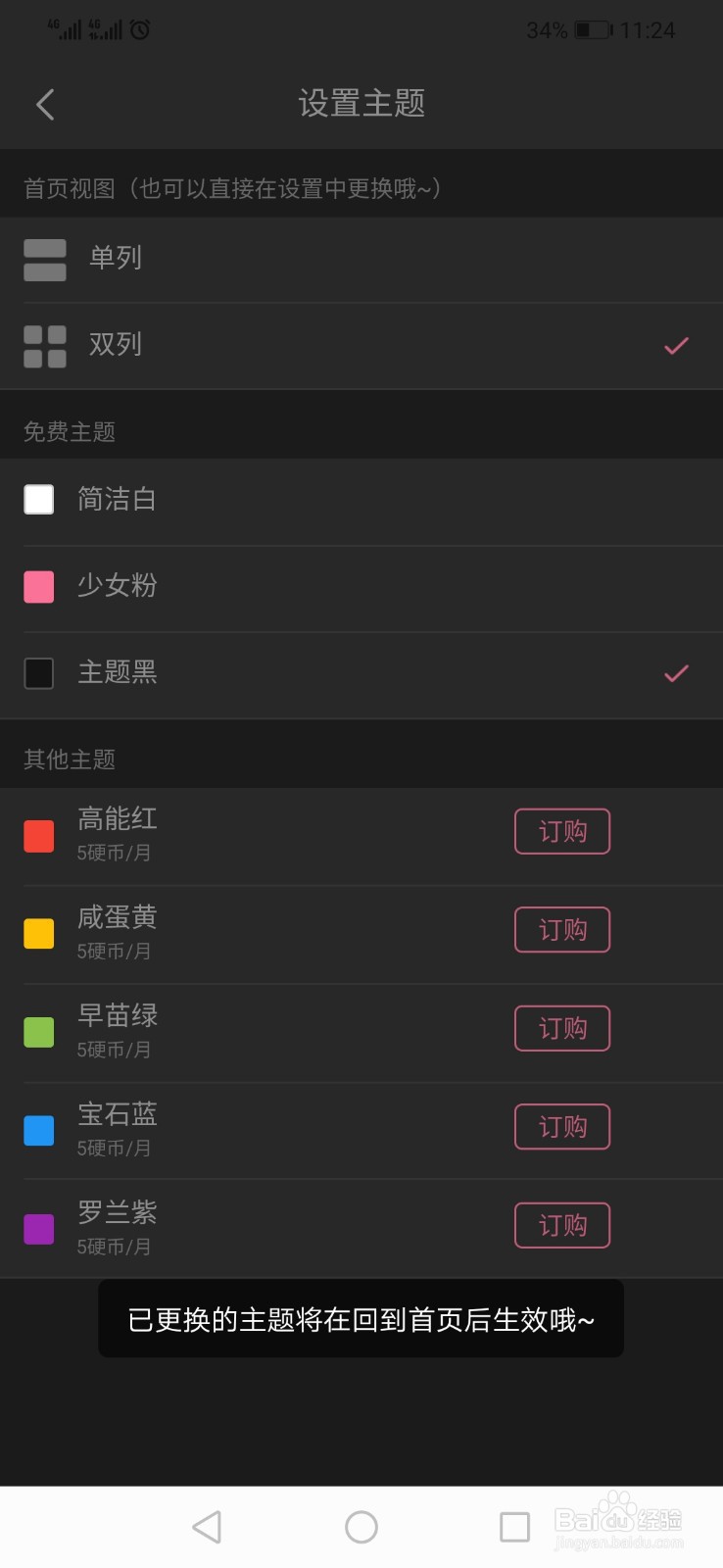
Task: Purchase 宝石蓝 theme using 订购 button
Action: (562, 1127)
